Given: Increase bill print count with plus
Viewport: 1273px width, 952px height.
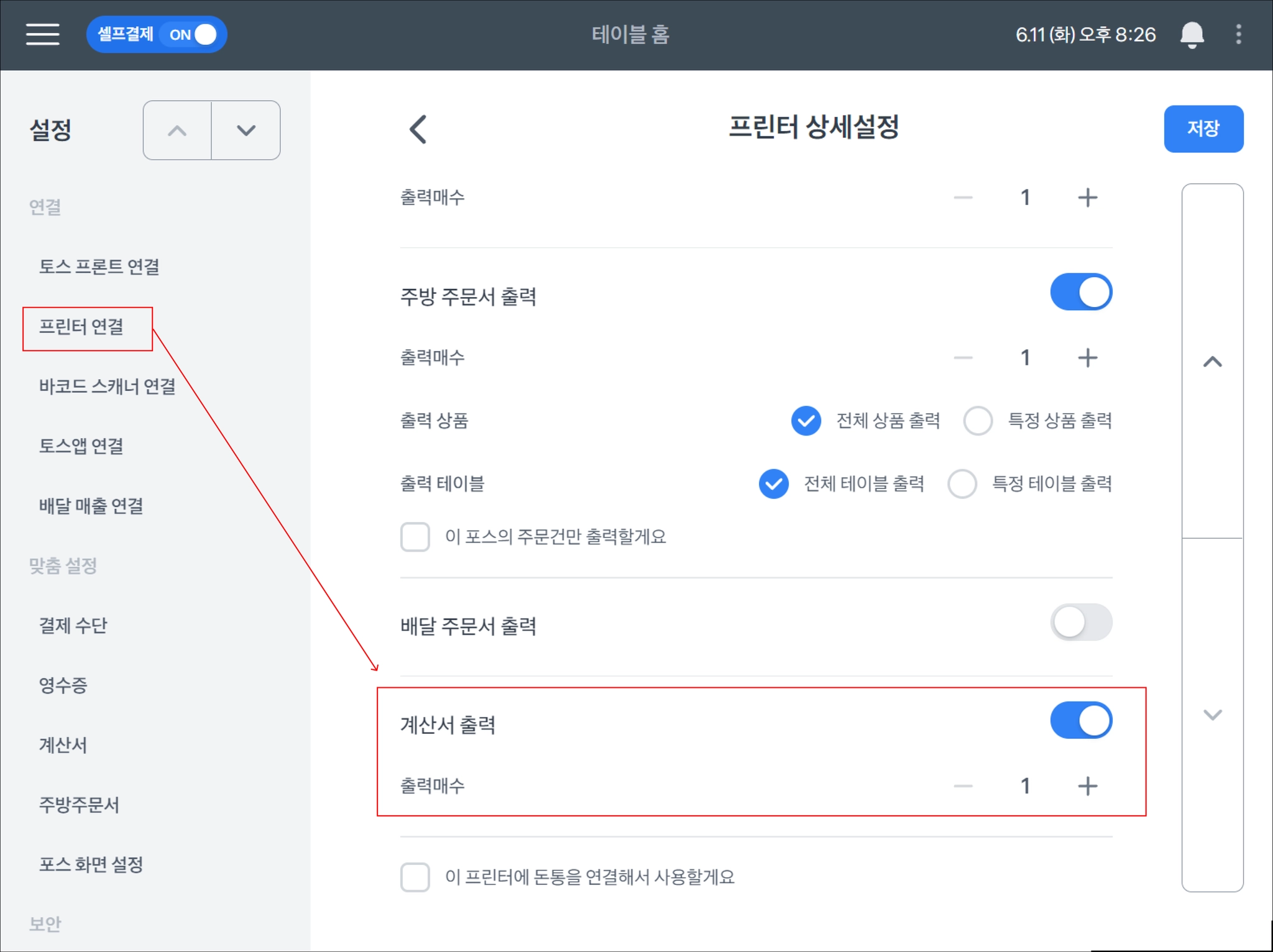Looking at the screenshot, I should click(1087, 786).
